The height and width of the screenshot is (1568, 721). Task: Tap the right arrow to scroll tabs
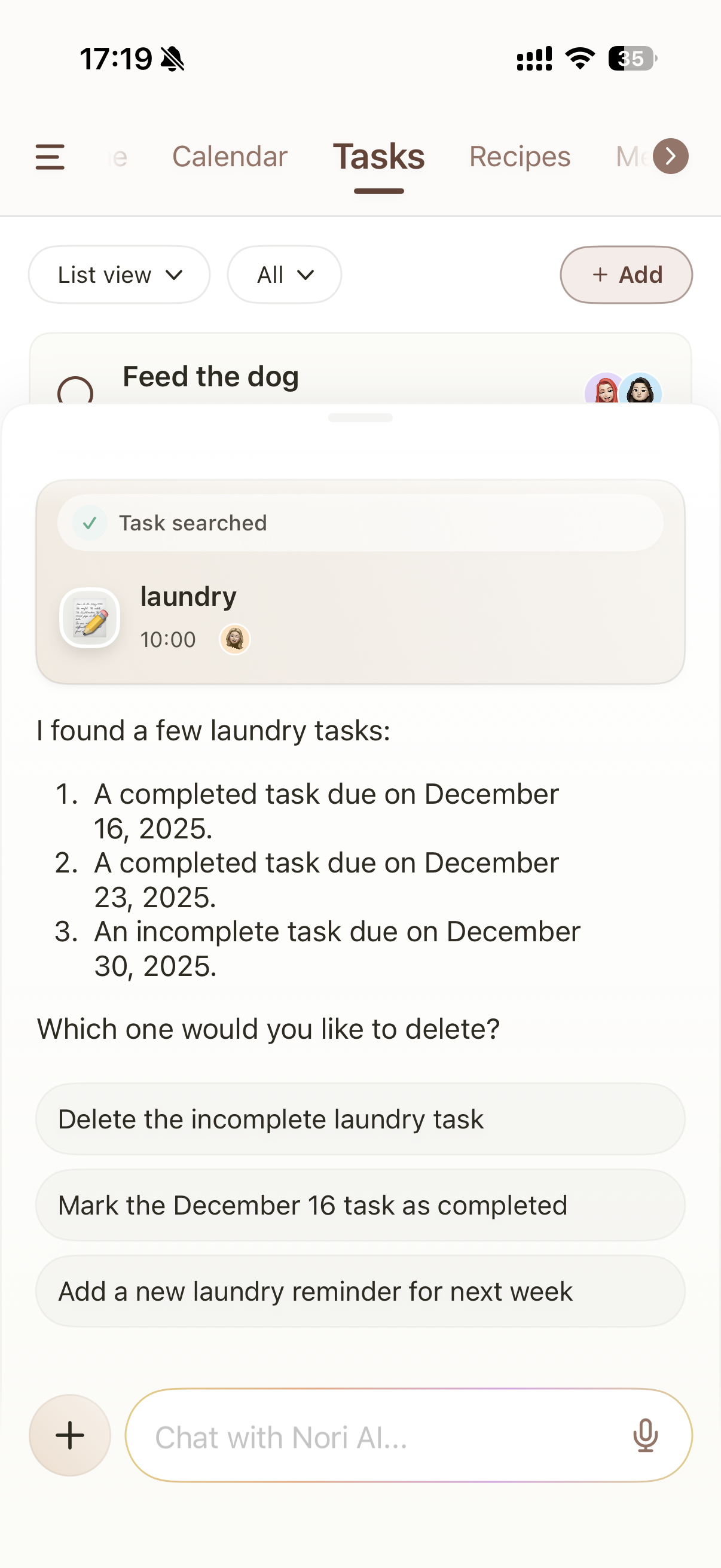tap(671, 157)
